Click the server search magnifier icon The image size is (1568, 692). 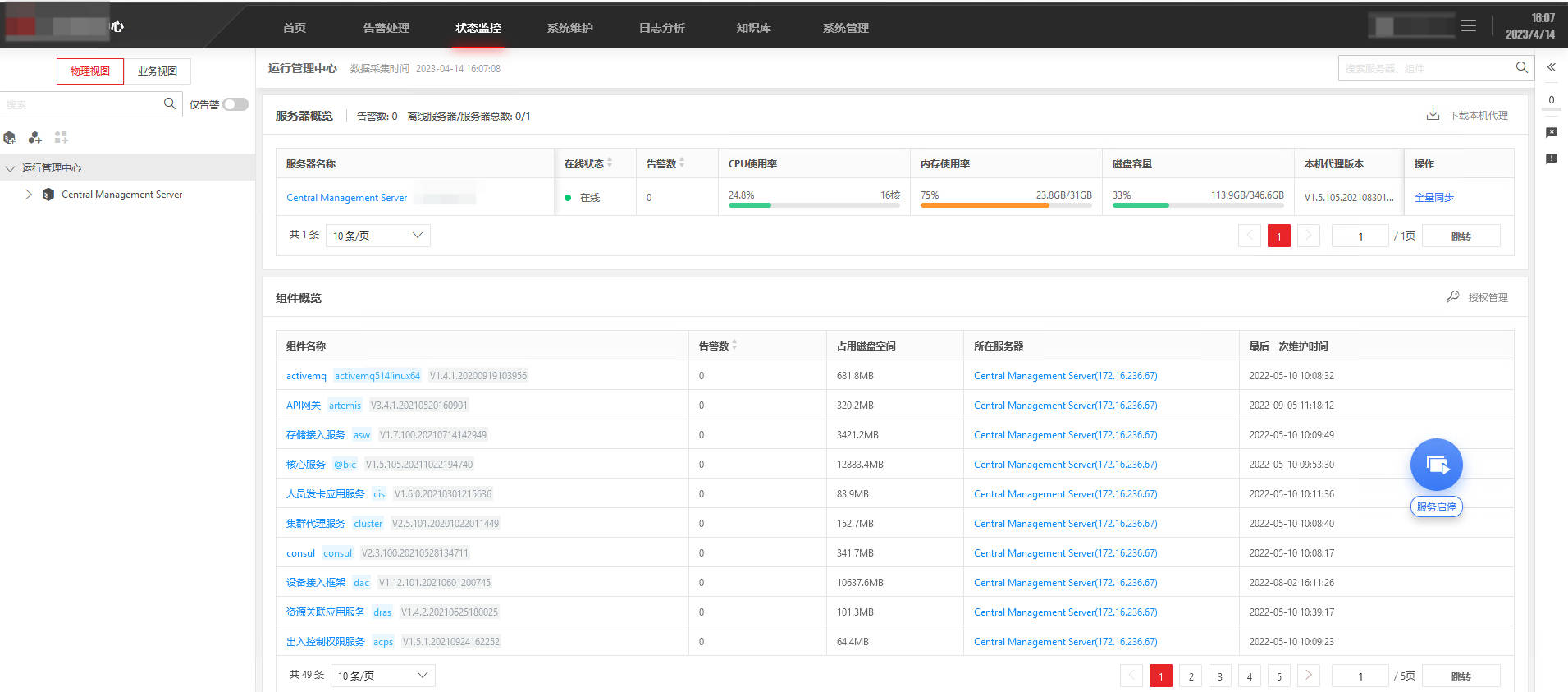pos(1522,67)
